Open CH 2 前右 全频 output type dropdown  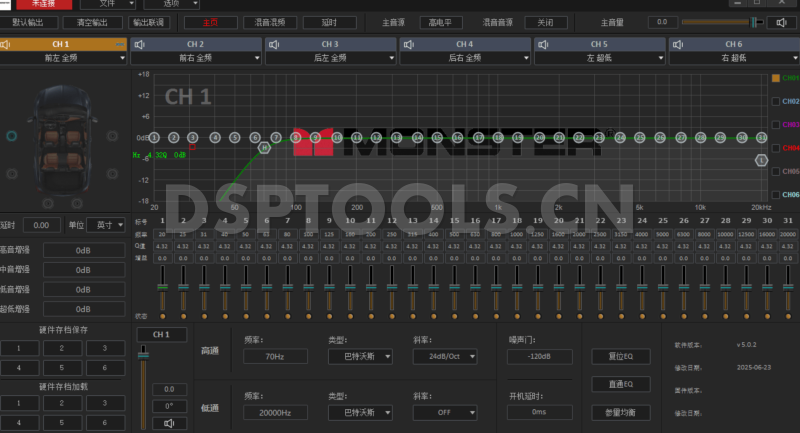(196, 58)
